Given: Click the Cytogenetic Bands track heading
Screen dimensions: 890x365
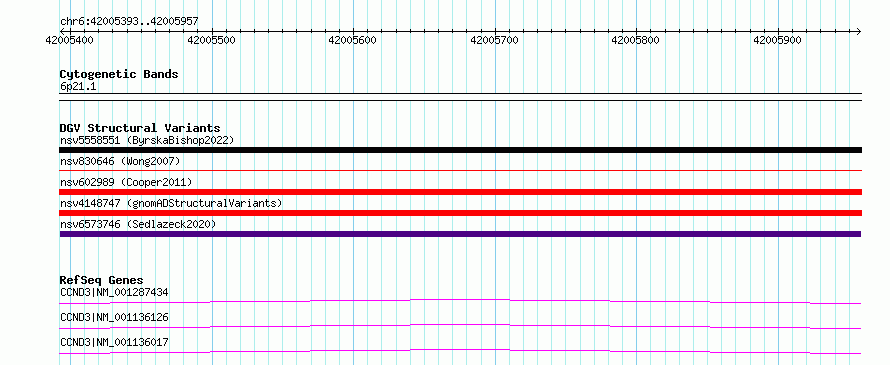Looking at the screenshot, I should (119, 74).
